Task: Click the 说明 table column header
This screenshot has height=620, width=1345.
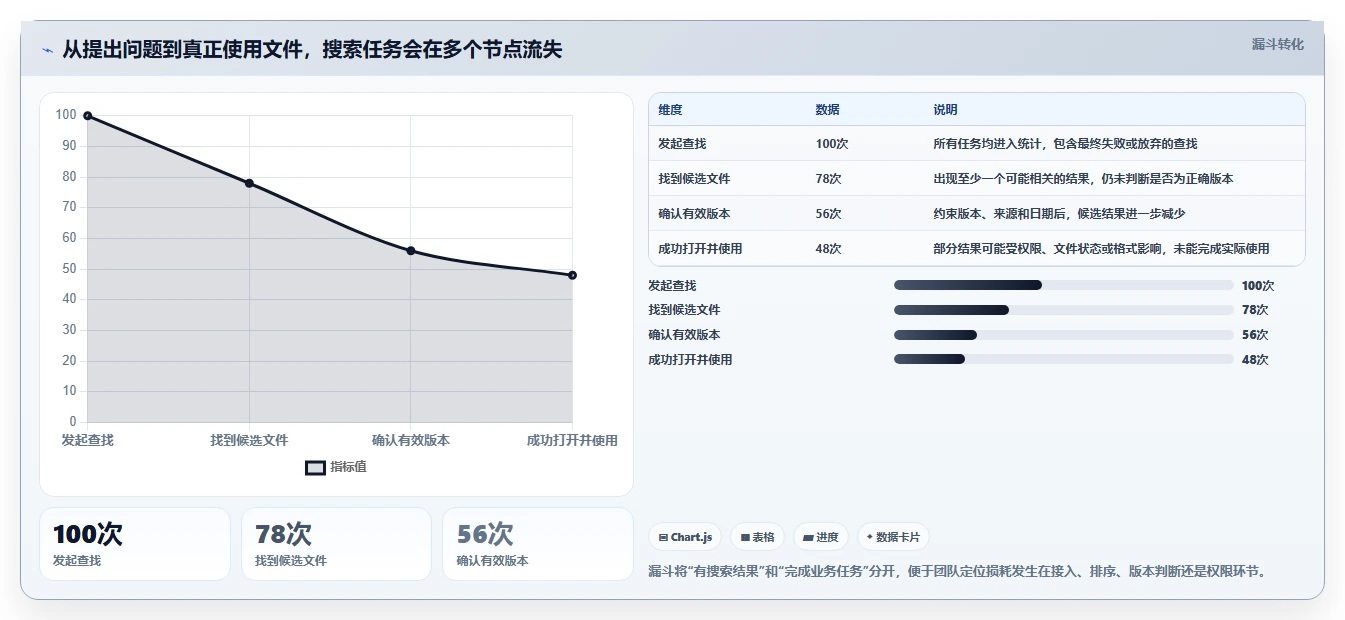Action: (945, 110)
